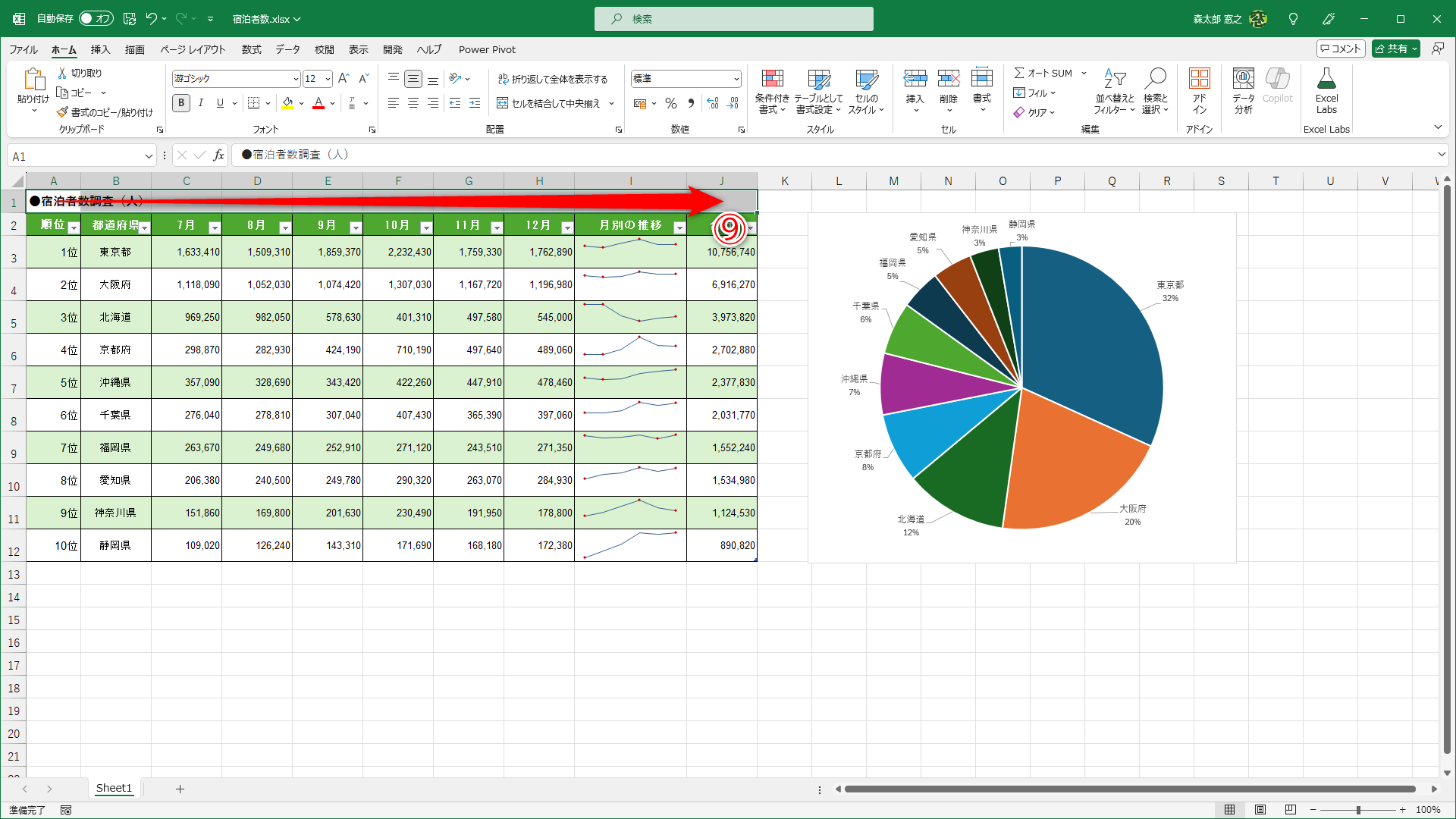1456x819 pixels.
Task: Open the 数式 ribbon tab
Action: (251, 49)
